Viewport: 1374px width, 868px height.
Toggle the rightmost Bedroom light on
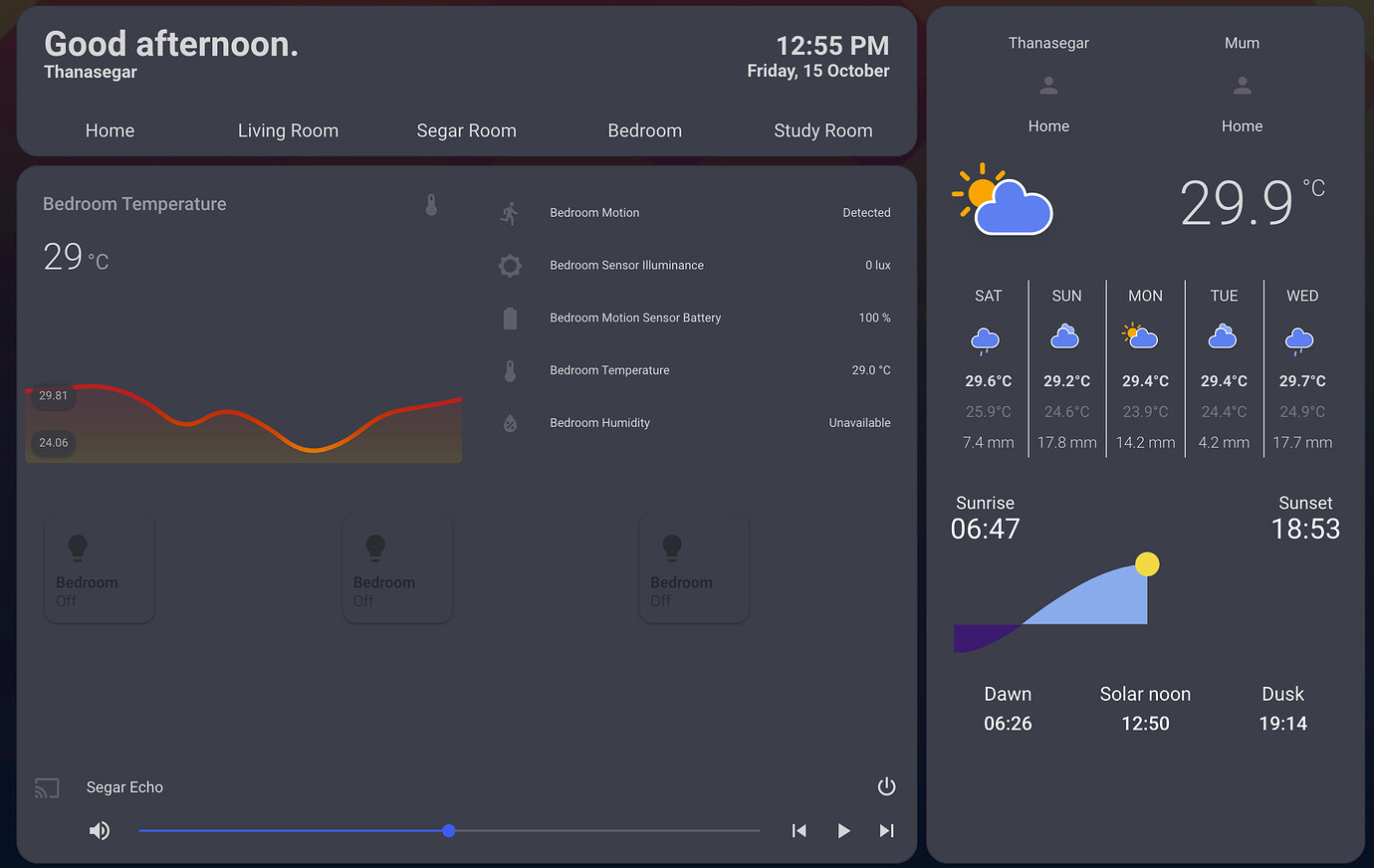[x=694, y=567]
